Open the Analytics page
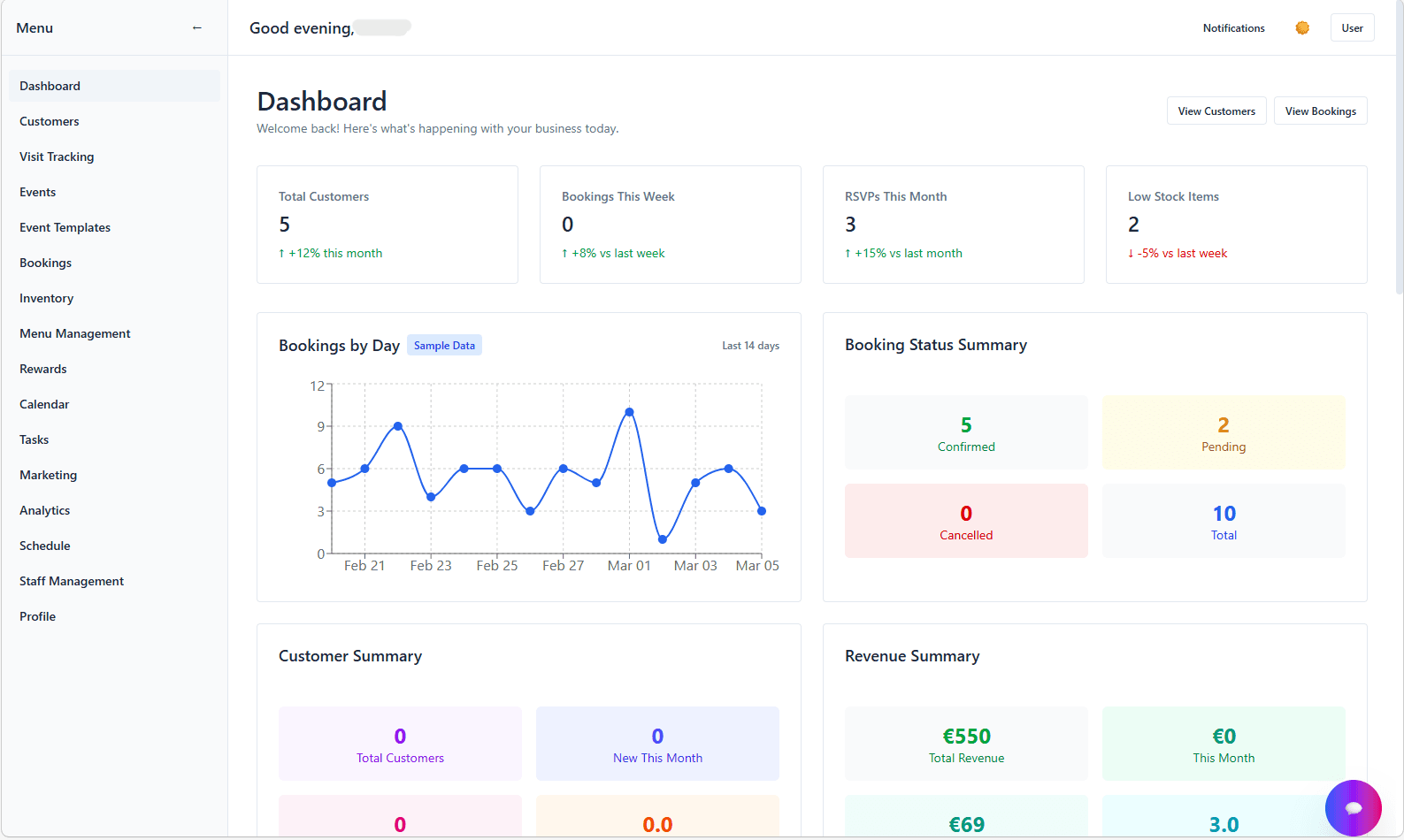 coord(44,510)
